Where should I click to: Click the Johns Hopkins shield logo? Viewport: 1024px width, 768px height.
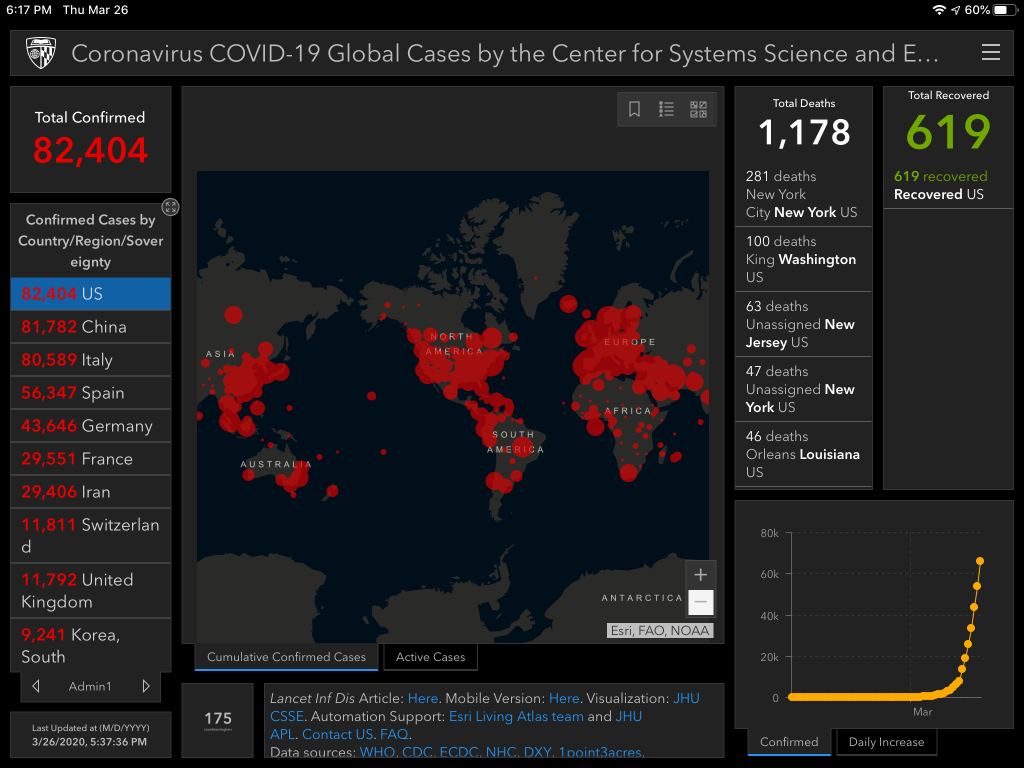point(41,53)
